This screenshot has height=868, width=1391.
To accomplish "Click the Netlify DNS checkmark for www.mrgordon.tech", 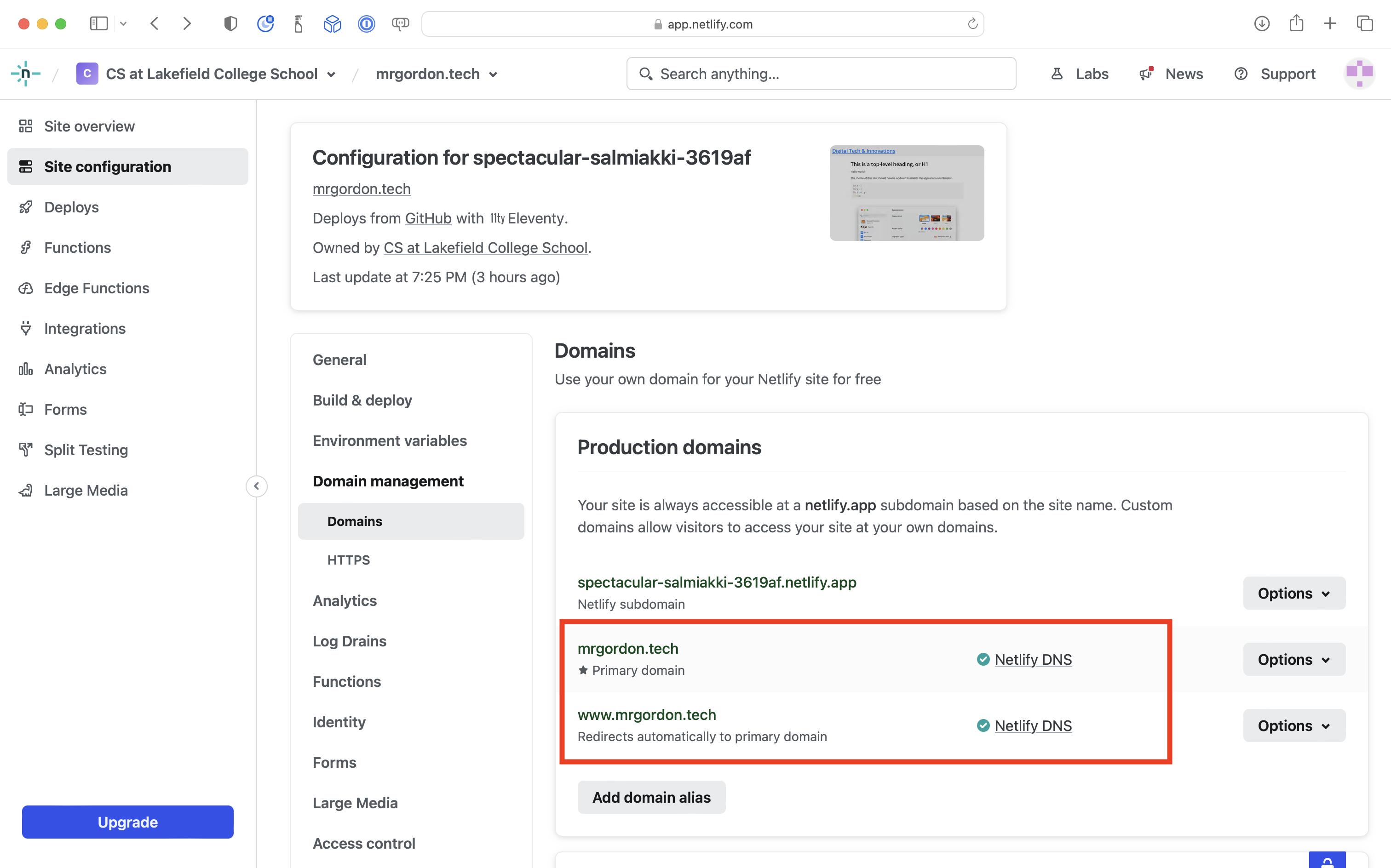I will (x=983, y=724).
